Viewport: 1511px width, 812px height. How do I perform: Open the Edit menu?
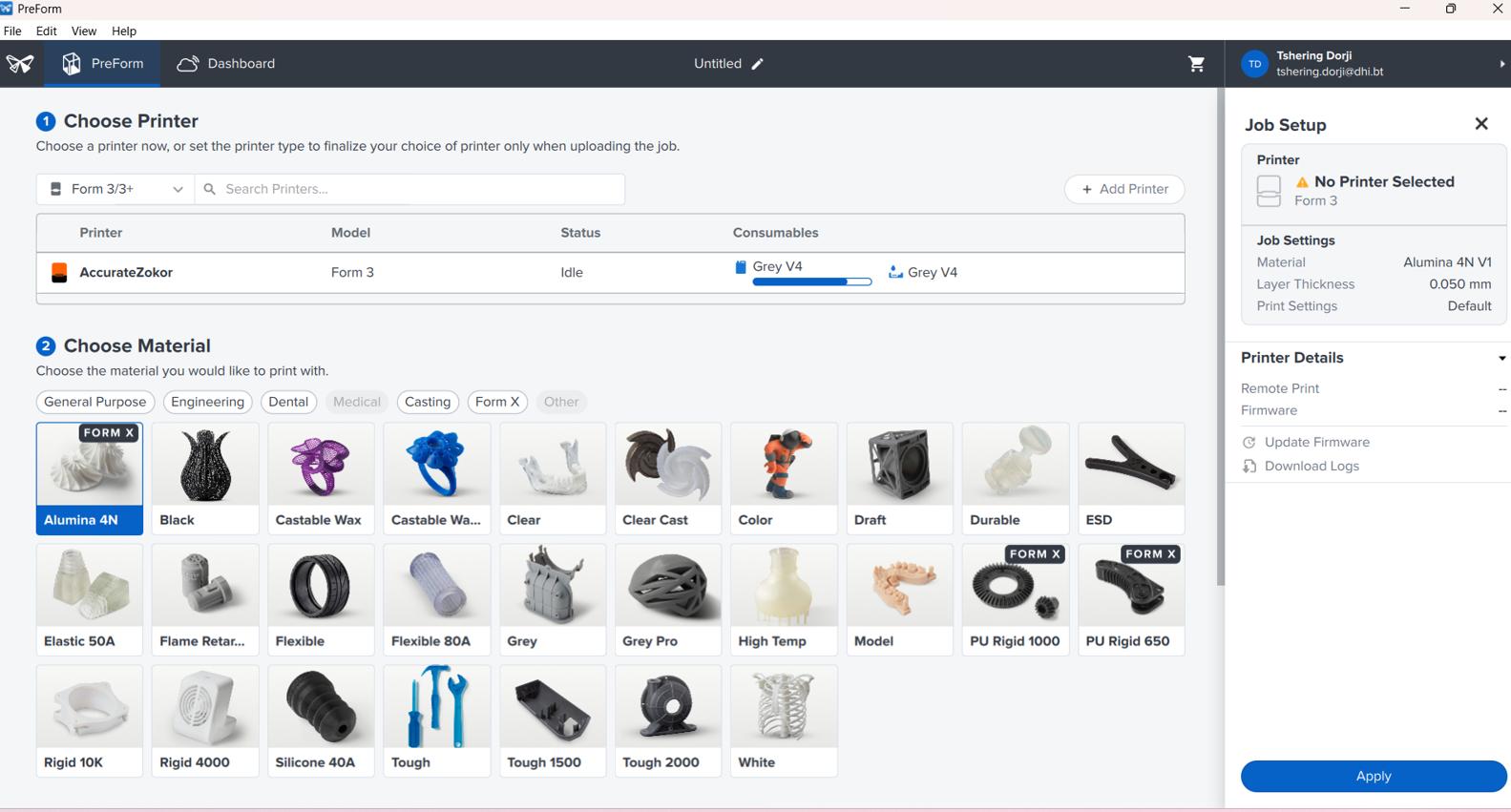point(46,31)
